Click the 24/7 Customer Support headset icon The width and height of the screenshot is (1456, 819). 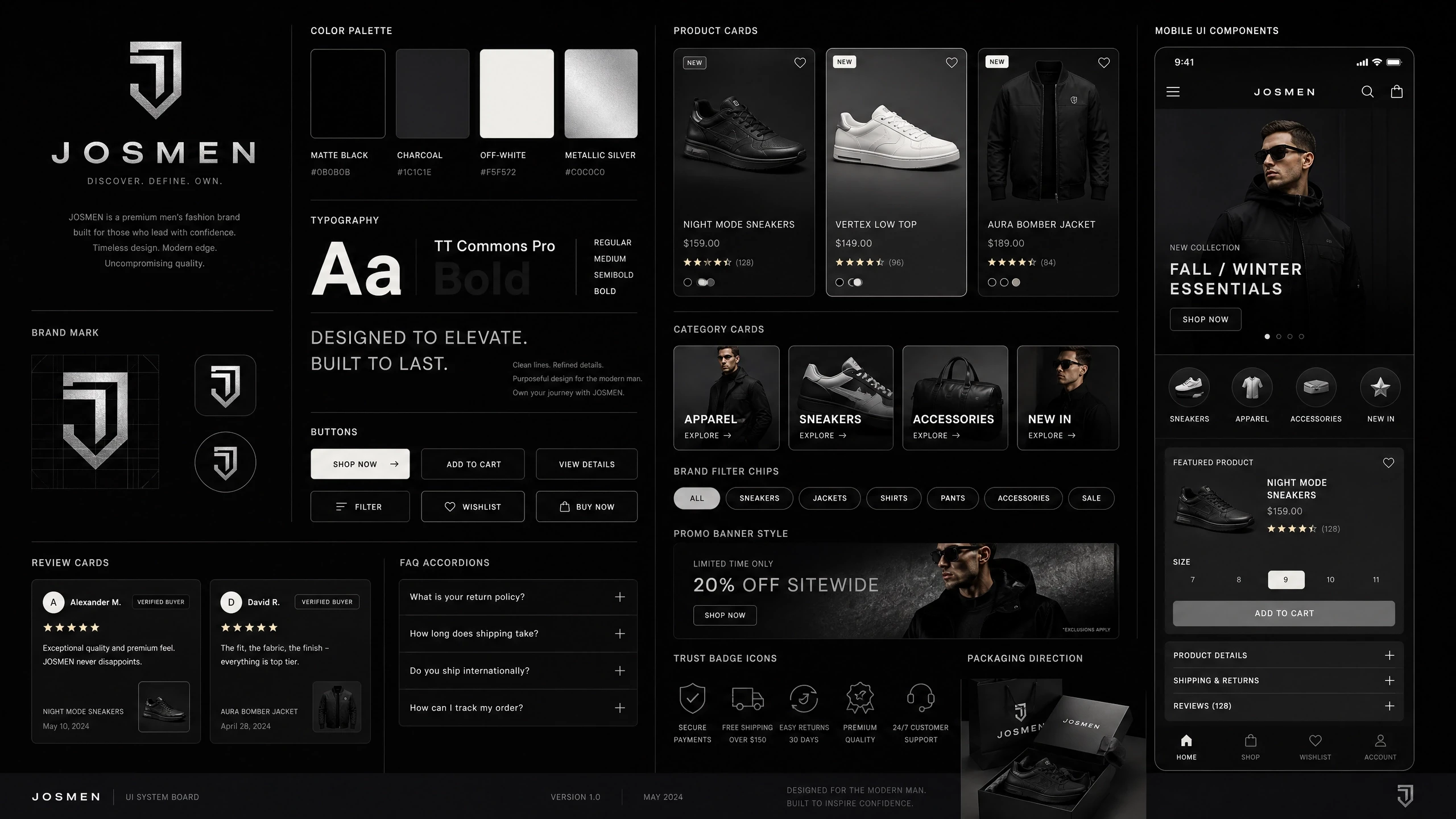tap(920, 698)
